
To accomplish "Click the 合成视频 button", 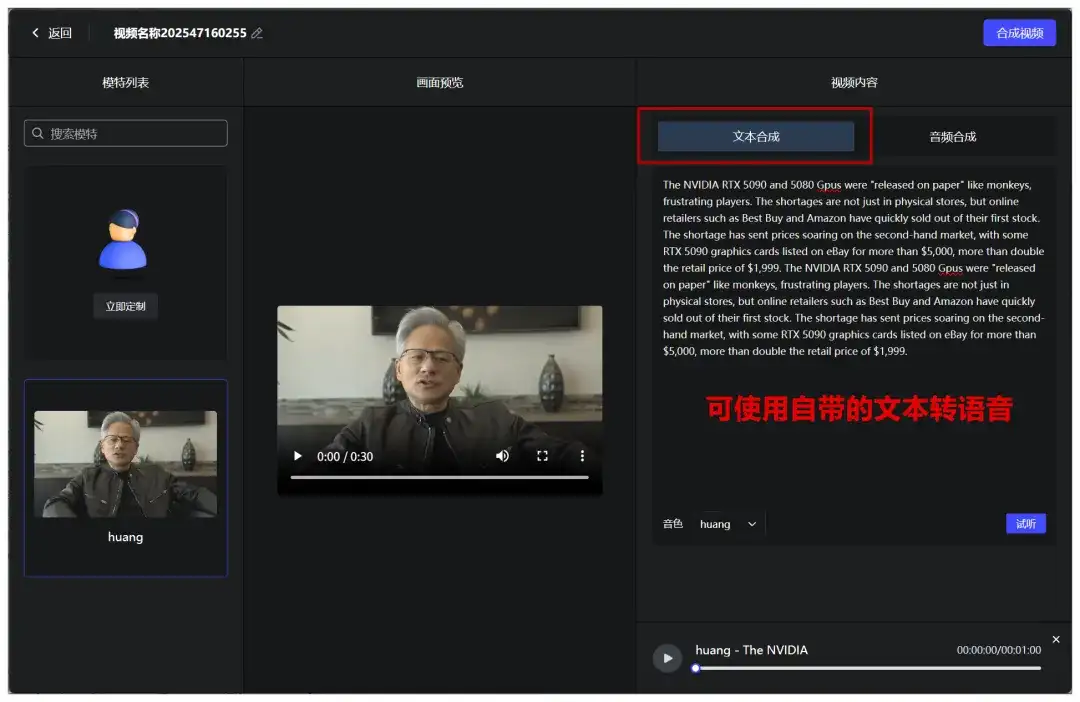I will [x=1019, y=32].
